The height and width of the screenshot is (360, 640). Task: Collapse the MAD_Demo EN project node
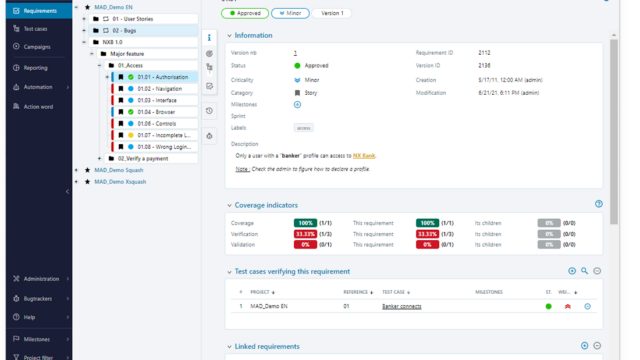tap(76, 7)
